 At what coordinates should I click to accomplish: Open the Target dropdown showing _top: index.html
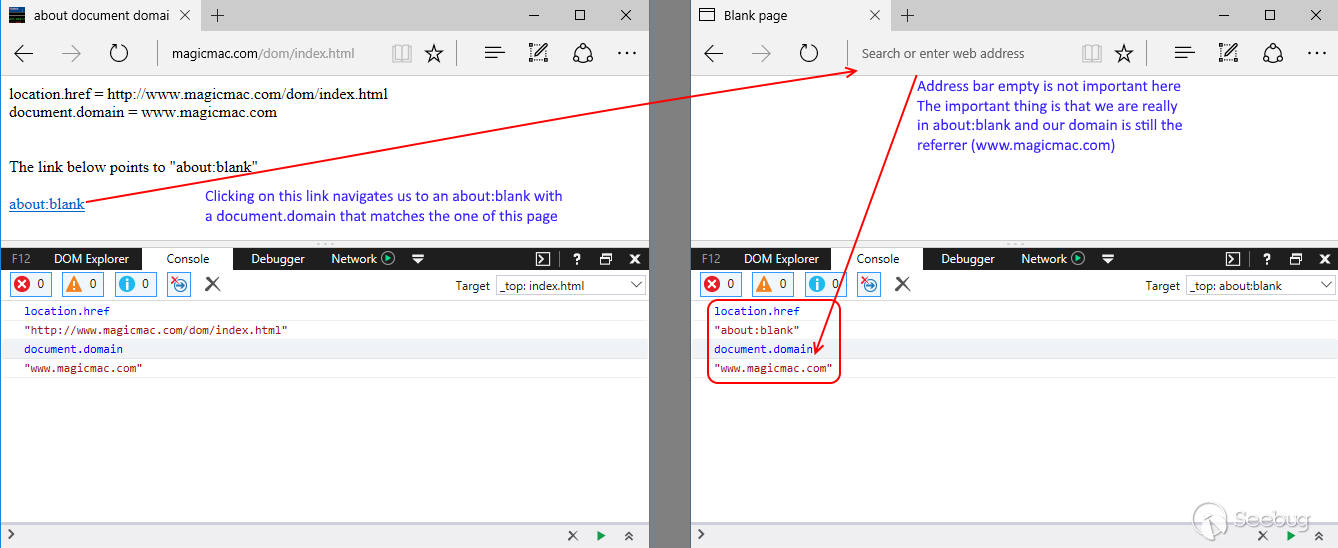(571, 285)
